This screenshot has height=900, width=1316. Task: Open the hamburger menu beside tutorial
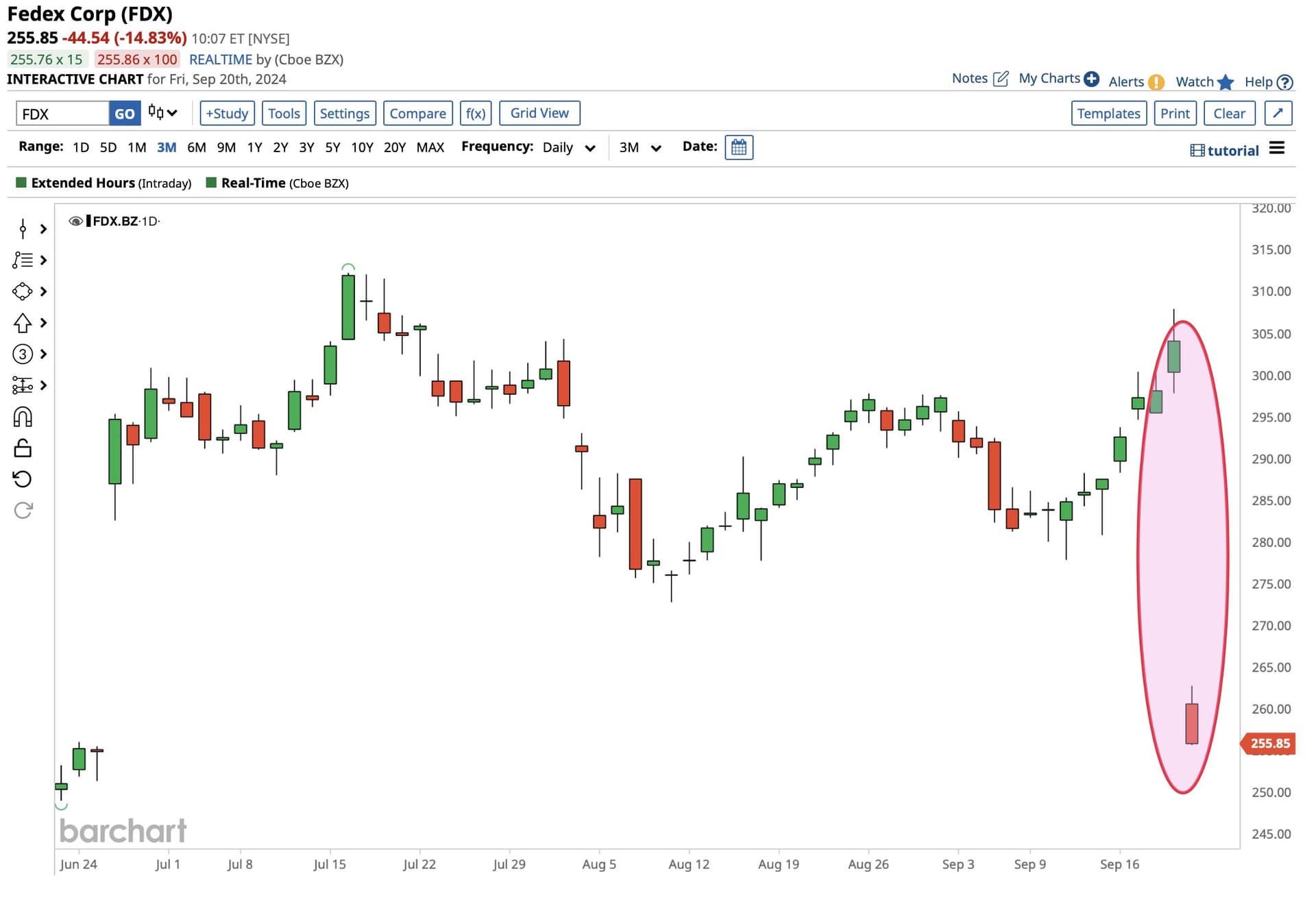[x=1277, y=148]
